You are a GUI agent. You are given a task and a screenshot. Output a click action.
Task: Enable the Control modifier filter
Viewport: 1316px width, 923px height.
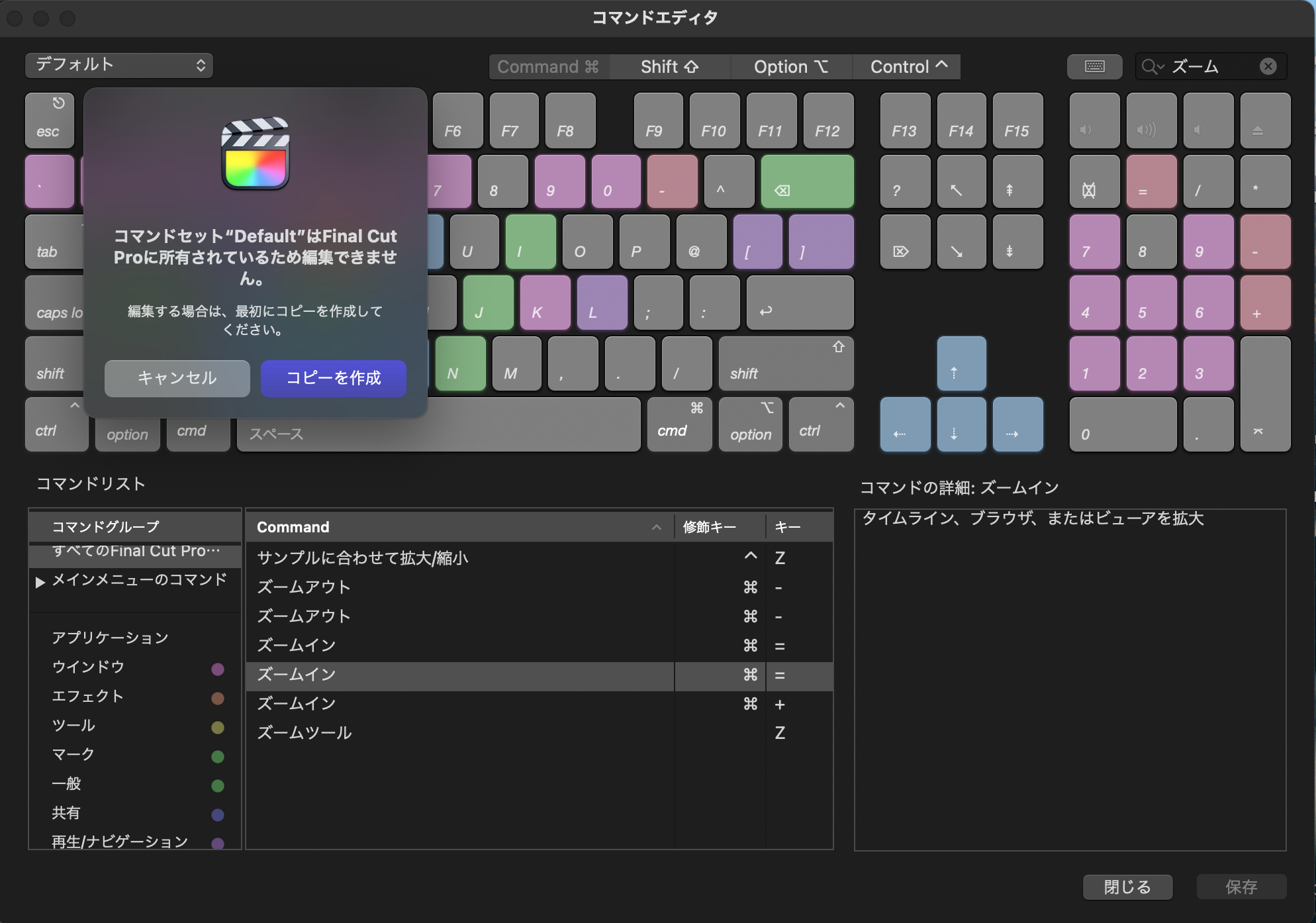906,66
